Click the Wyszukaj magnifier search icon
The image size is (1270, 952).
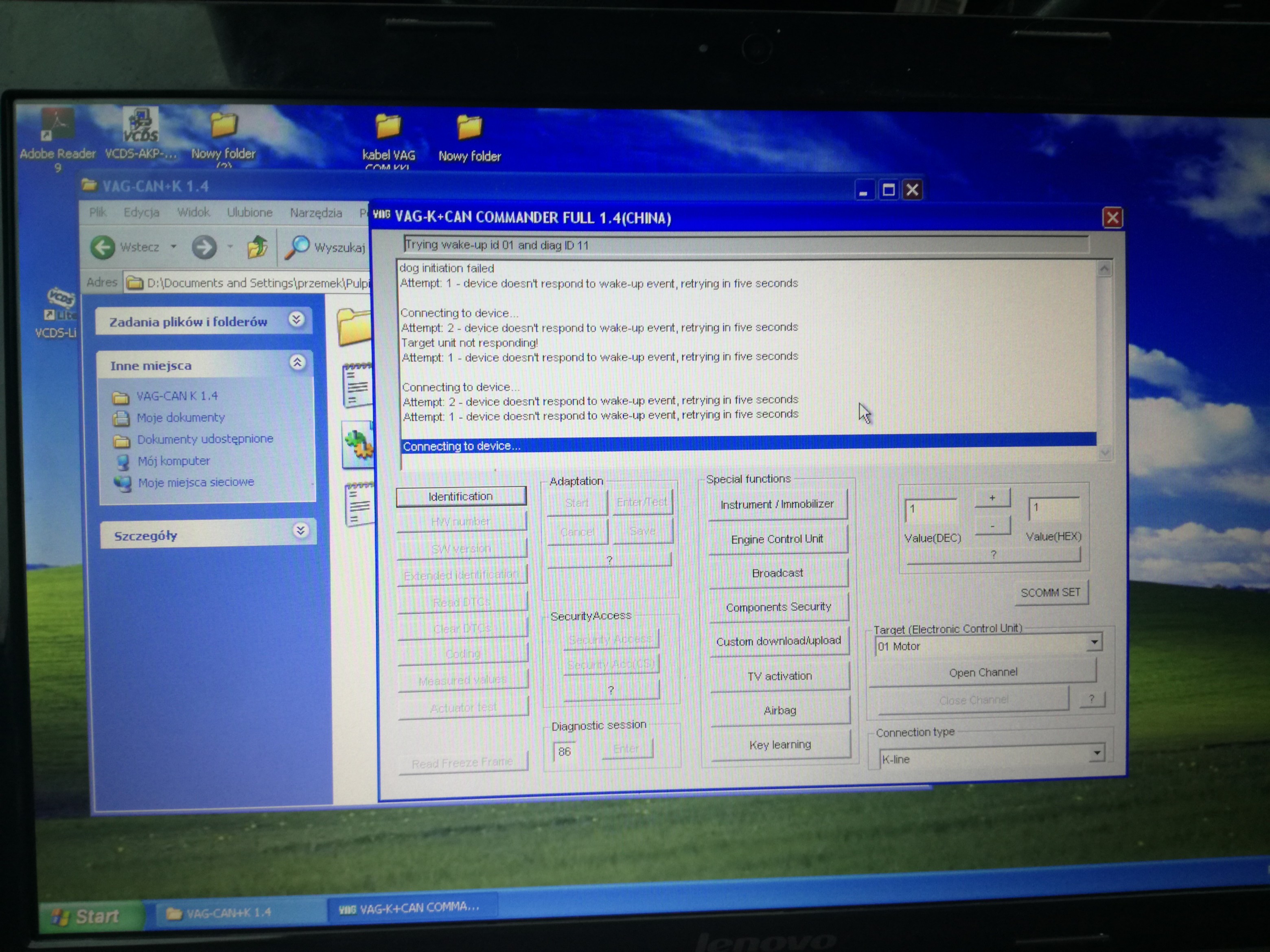click(298, 247)
